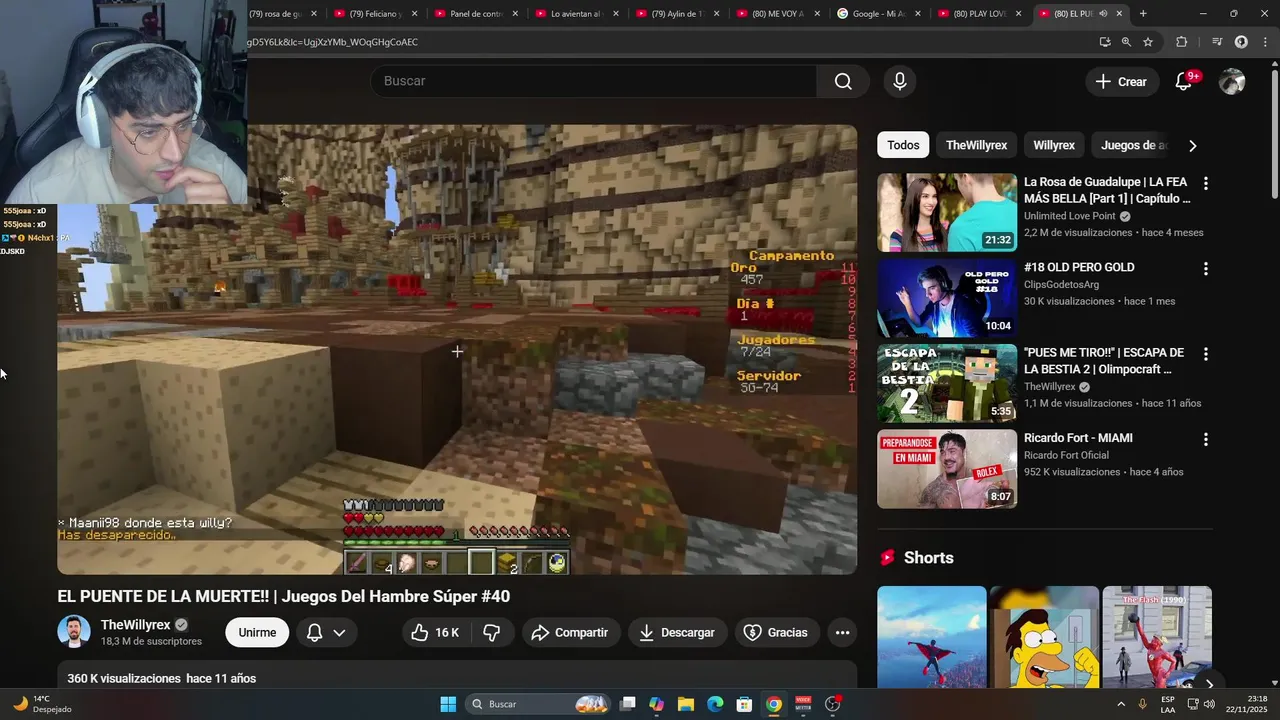
Task: Click the Unirme button
Action: coord(257,632)
